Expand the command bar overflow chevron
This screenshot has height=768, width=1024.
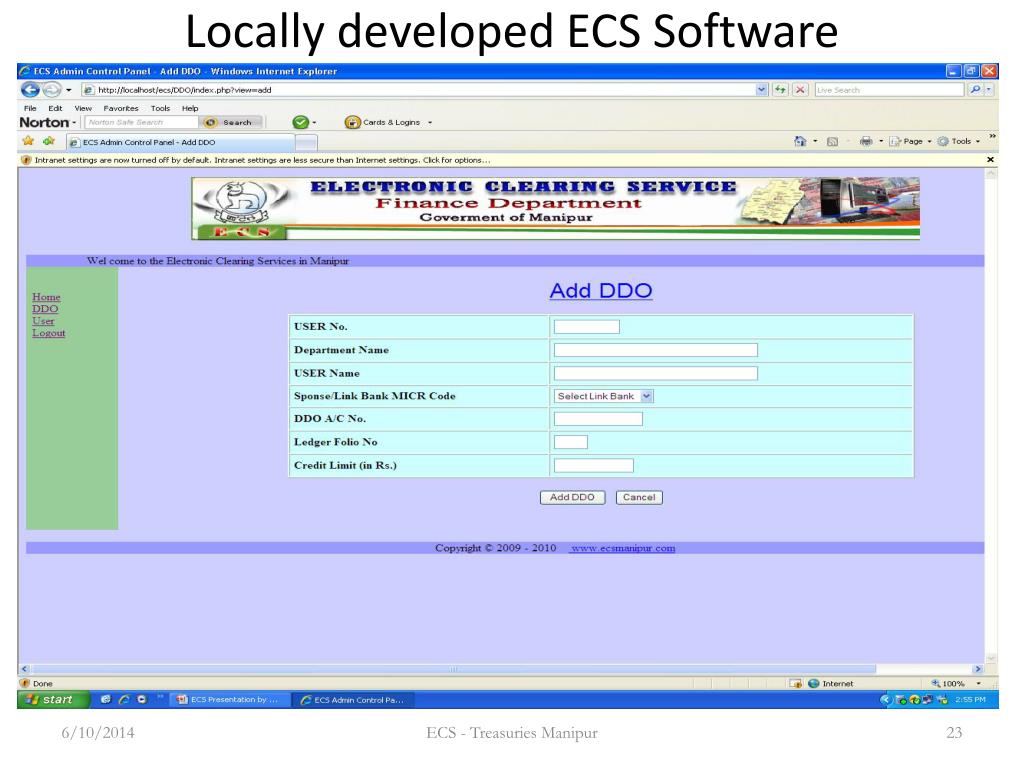(992, 136)
